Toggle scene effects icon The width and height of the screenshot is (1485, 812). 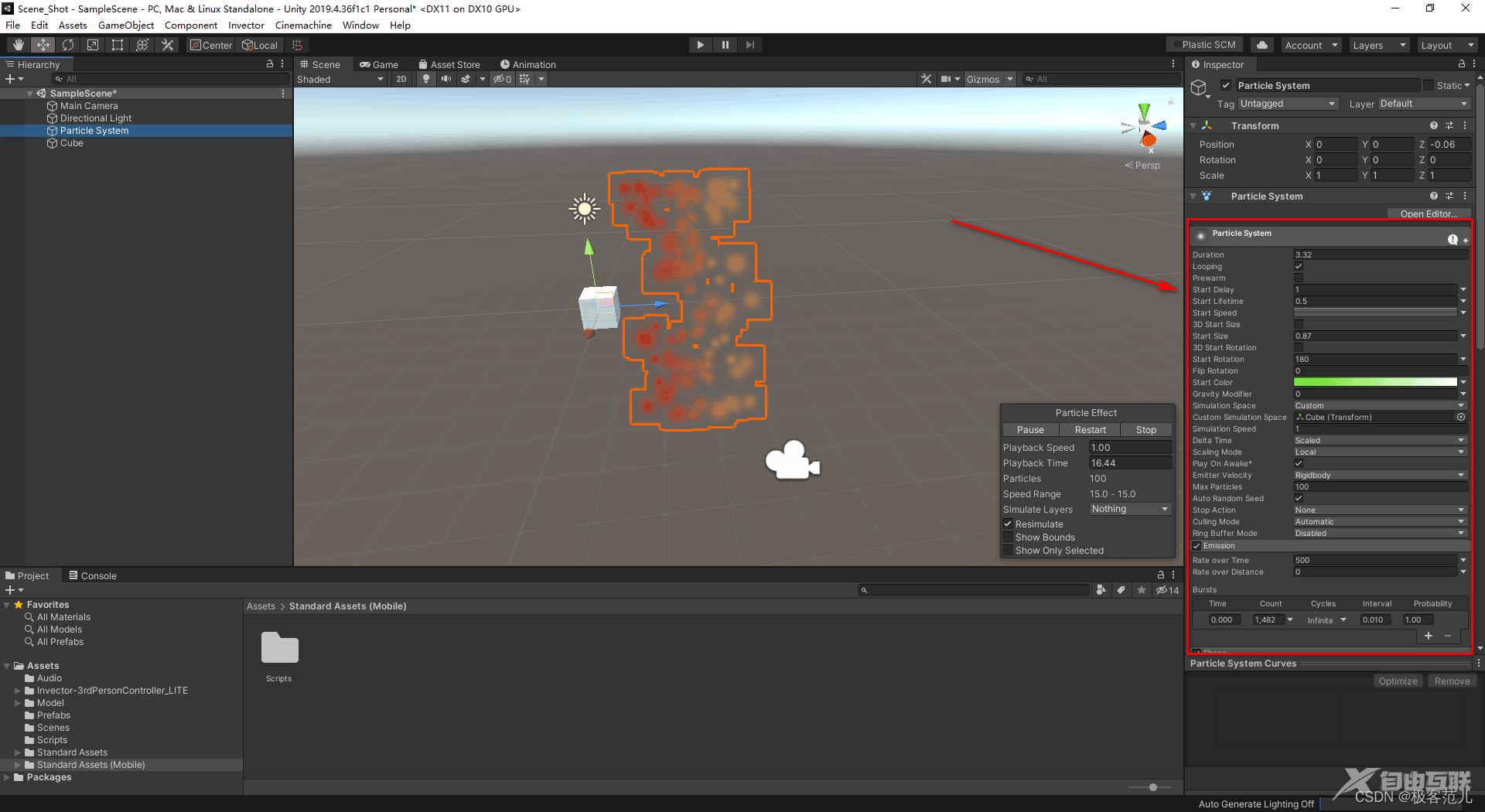pos(466,79)
